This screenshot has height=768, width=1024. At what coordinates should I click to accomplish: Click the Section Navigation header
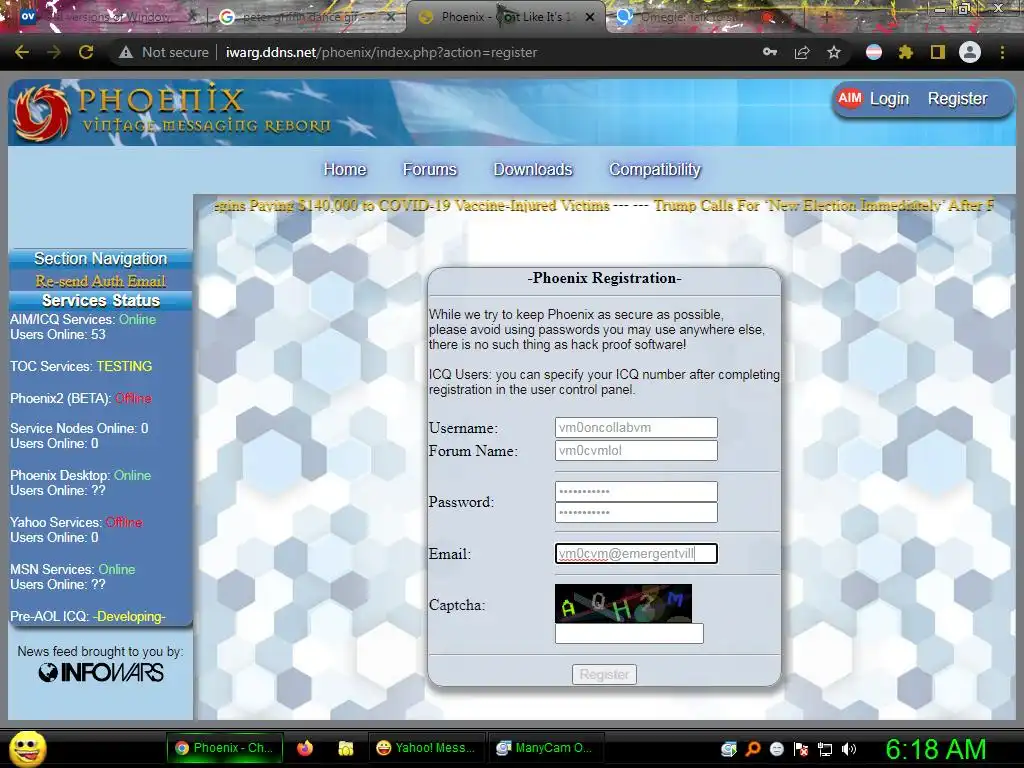click(101, 259)
